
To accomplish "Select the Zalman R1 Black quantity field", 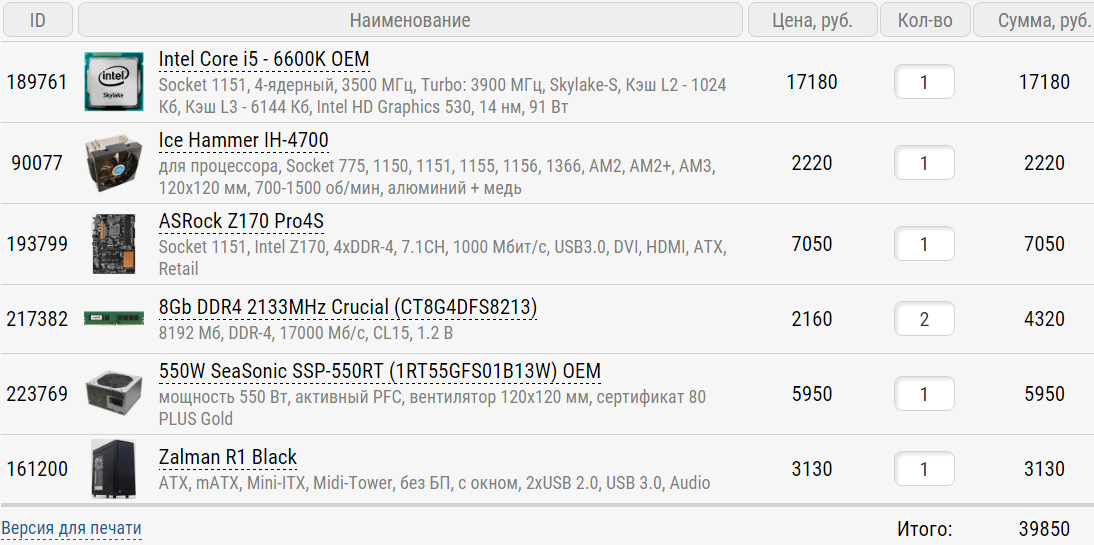I will (924, 469).
